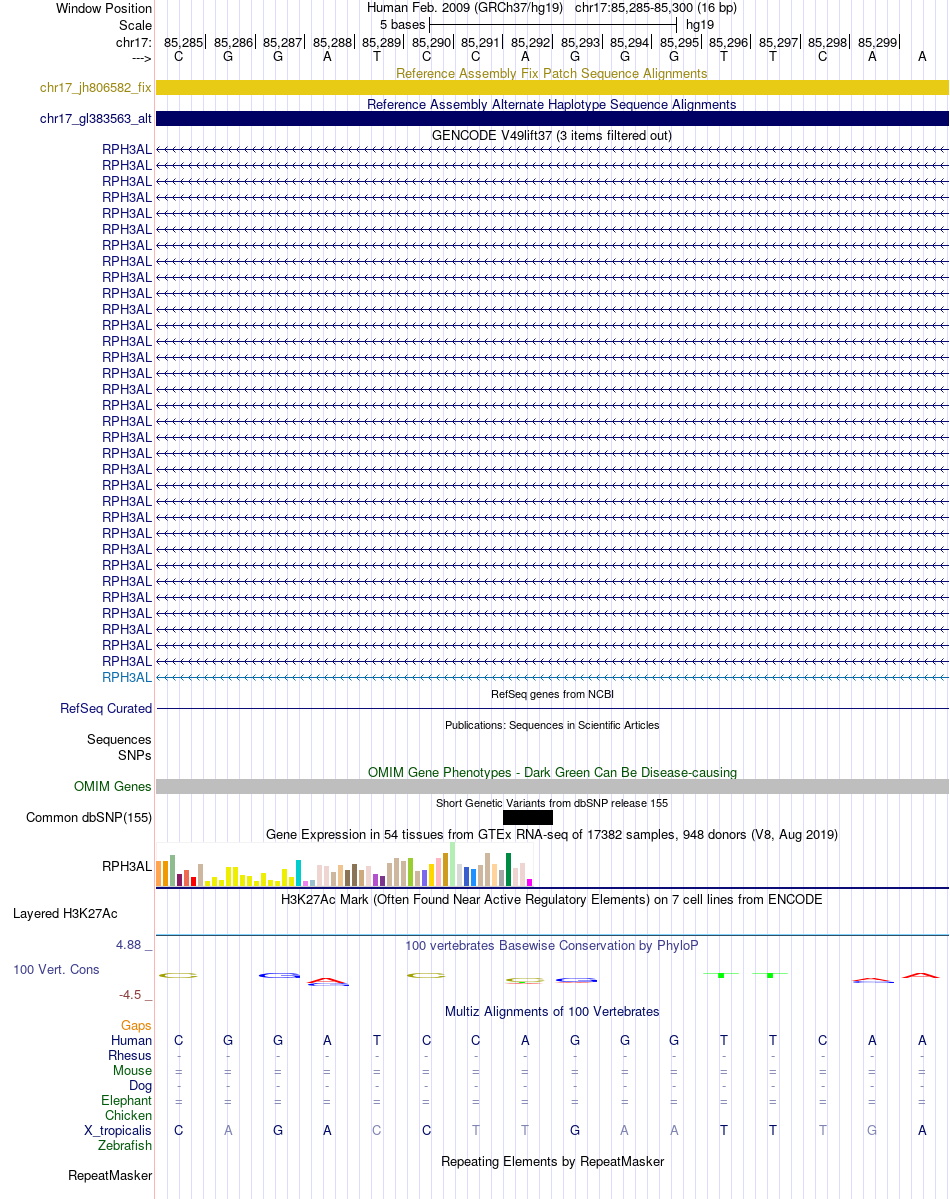Click the SNPs track label
950x1199 pixels.
135,755
